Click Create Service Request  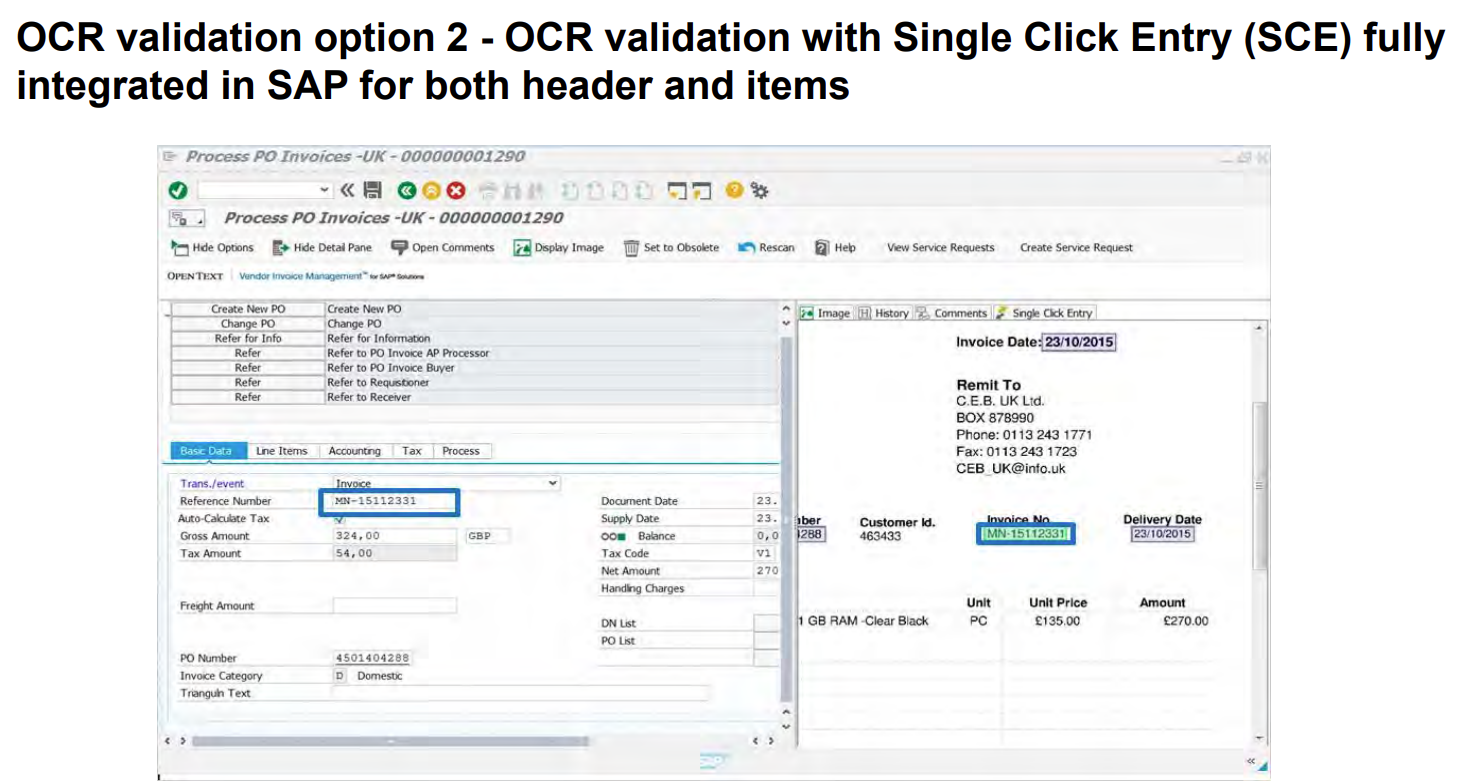click(1076, 248)
